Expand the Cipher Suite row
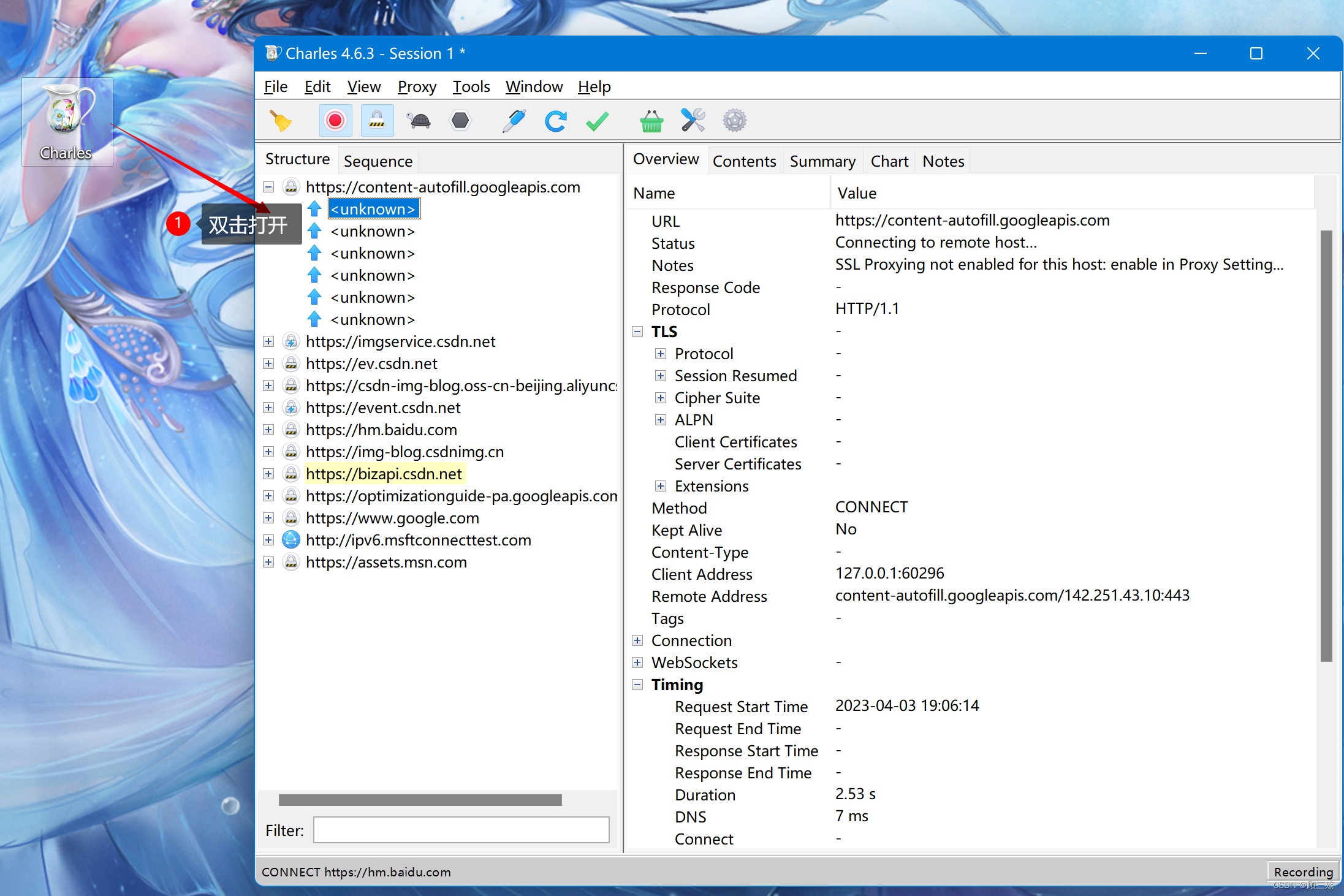1344x896 pixels. (660, 398)
